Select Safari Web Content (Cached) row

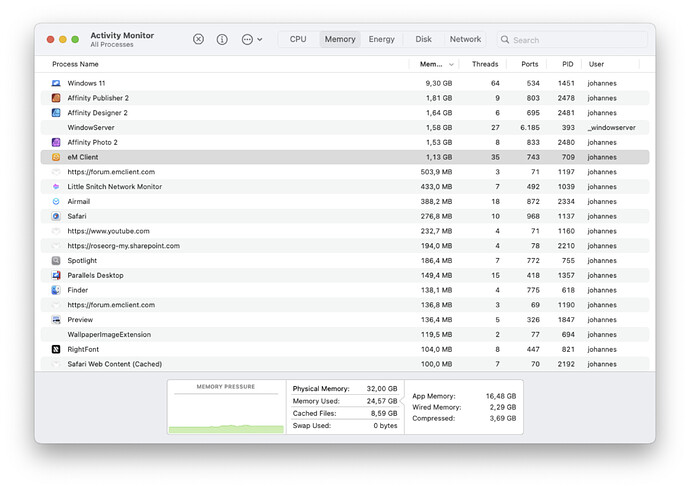[345, 364]
